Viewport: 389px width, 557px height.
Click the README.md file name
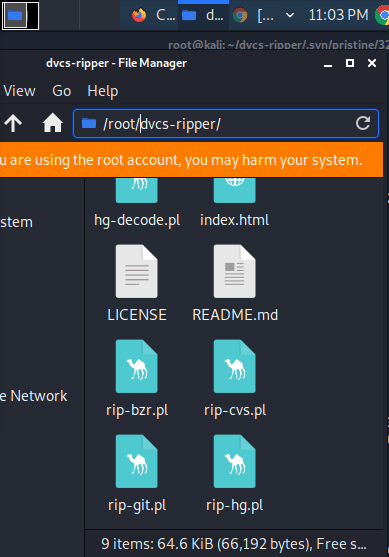[x=235, y=315]
